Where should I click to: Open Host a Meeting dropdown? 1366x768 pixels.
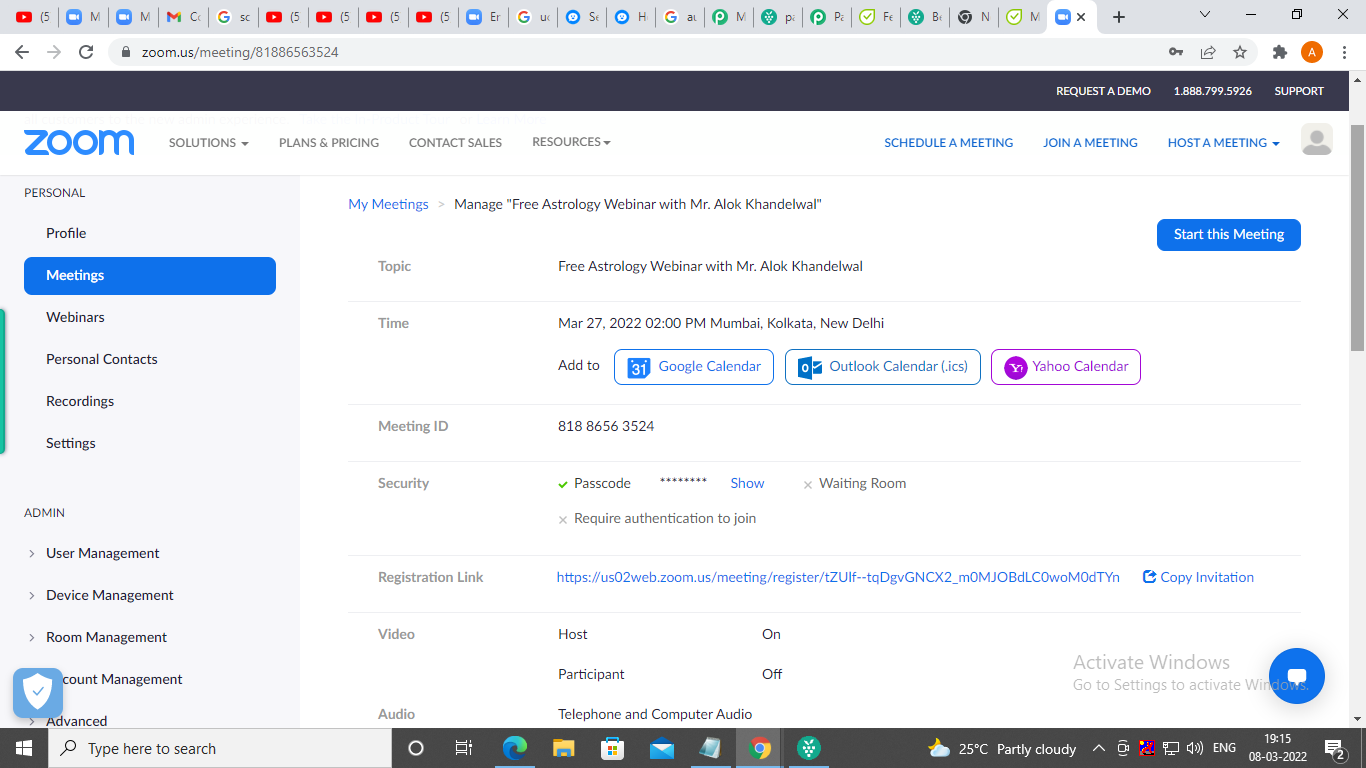point(1224,143)
